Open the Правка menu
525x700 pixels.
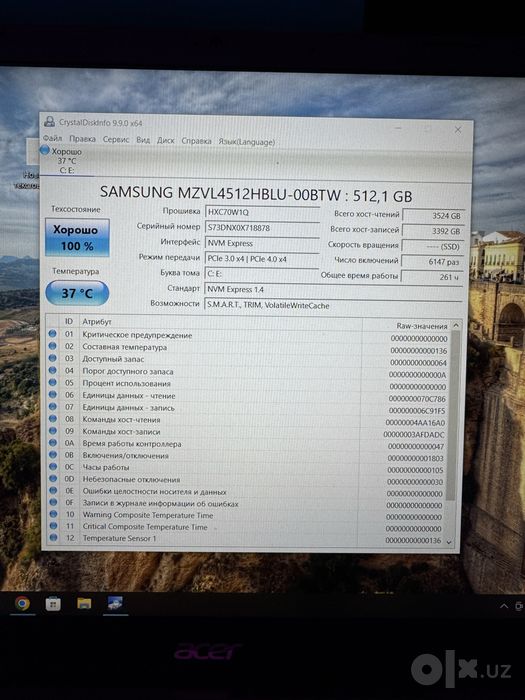tap(82, 139)
